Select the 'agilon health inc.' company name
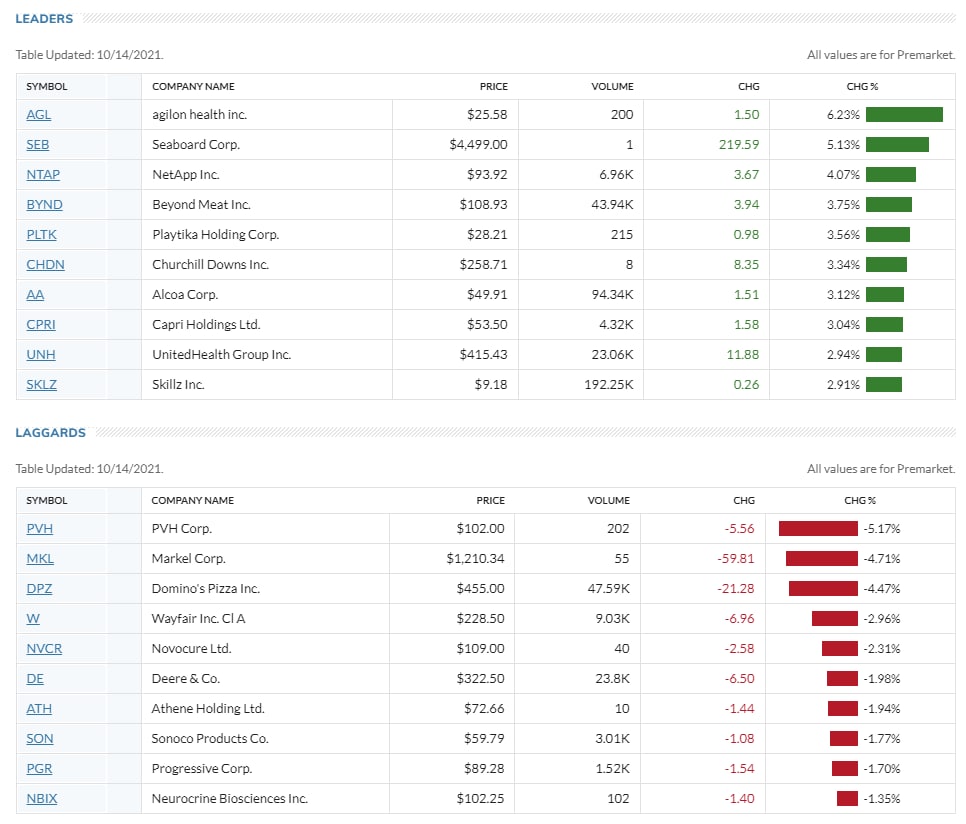The image size is (966, 824). click(x=200, y=115)
